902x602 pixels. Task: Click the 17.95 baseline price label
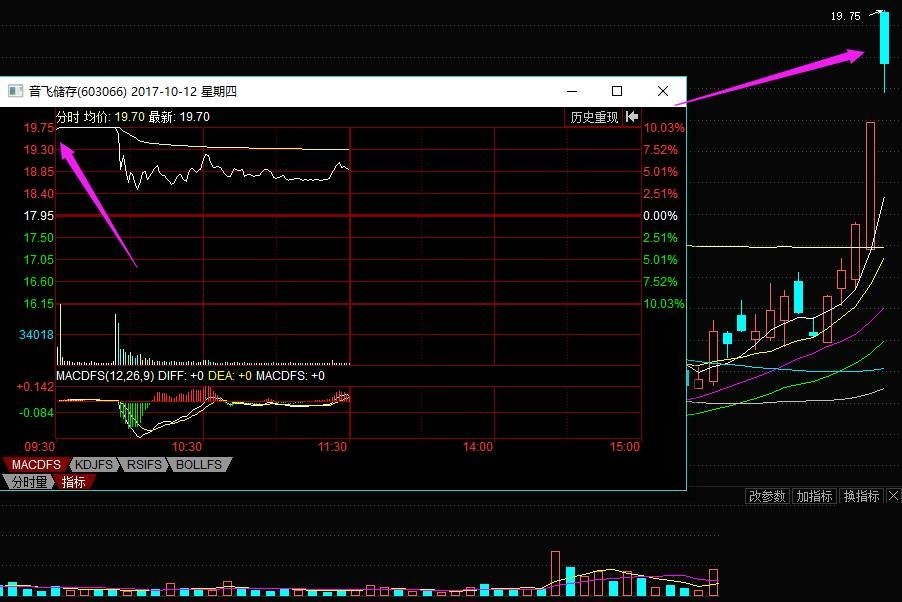coord(39,216)
